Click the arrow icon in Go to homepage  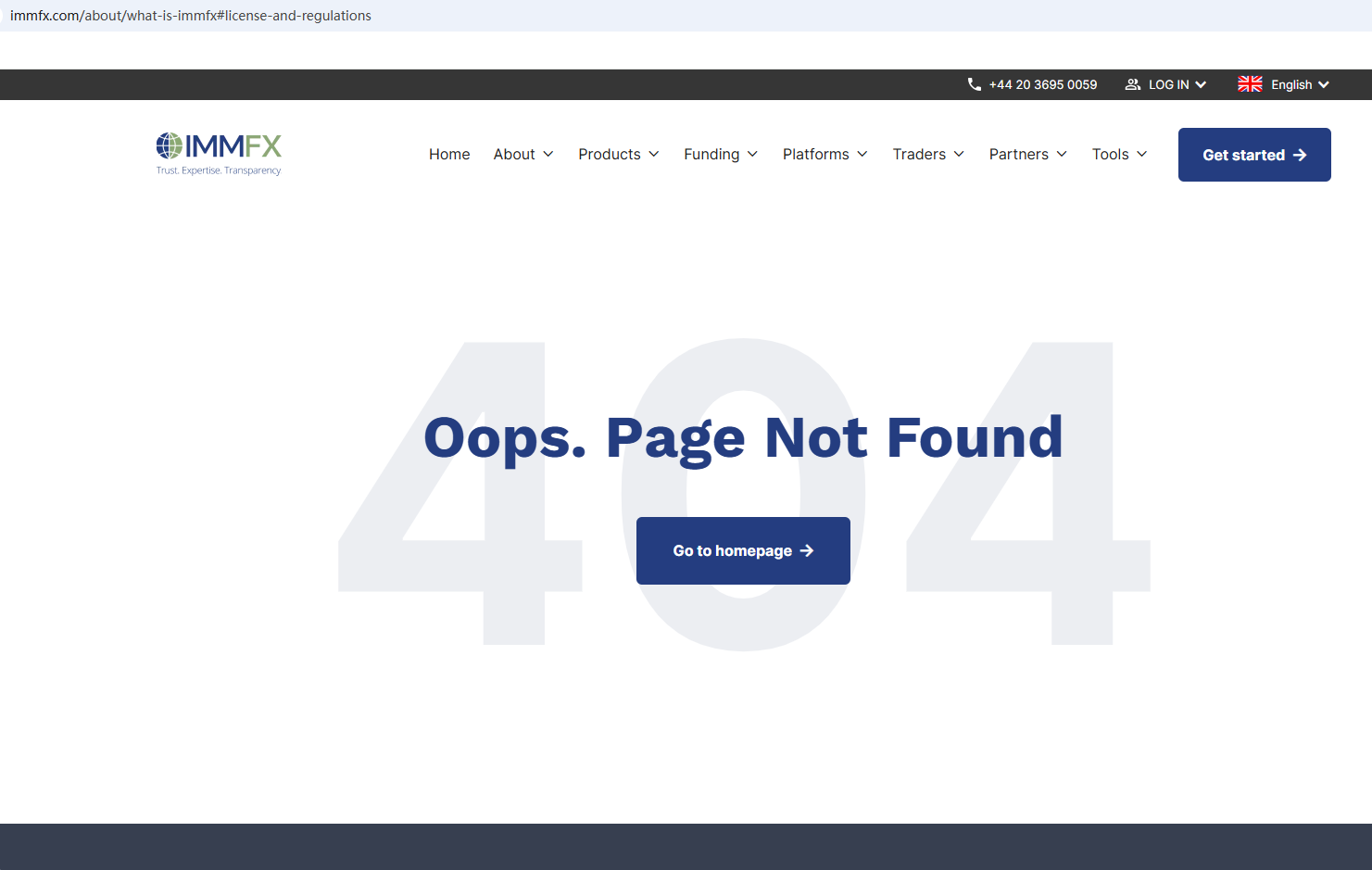click(807, 550)
